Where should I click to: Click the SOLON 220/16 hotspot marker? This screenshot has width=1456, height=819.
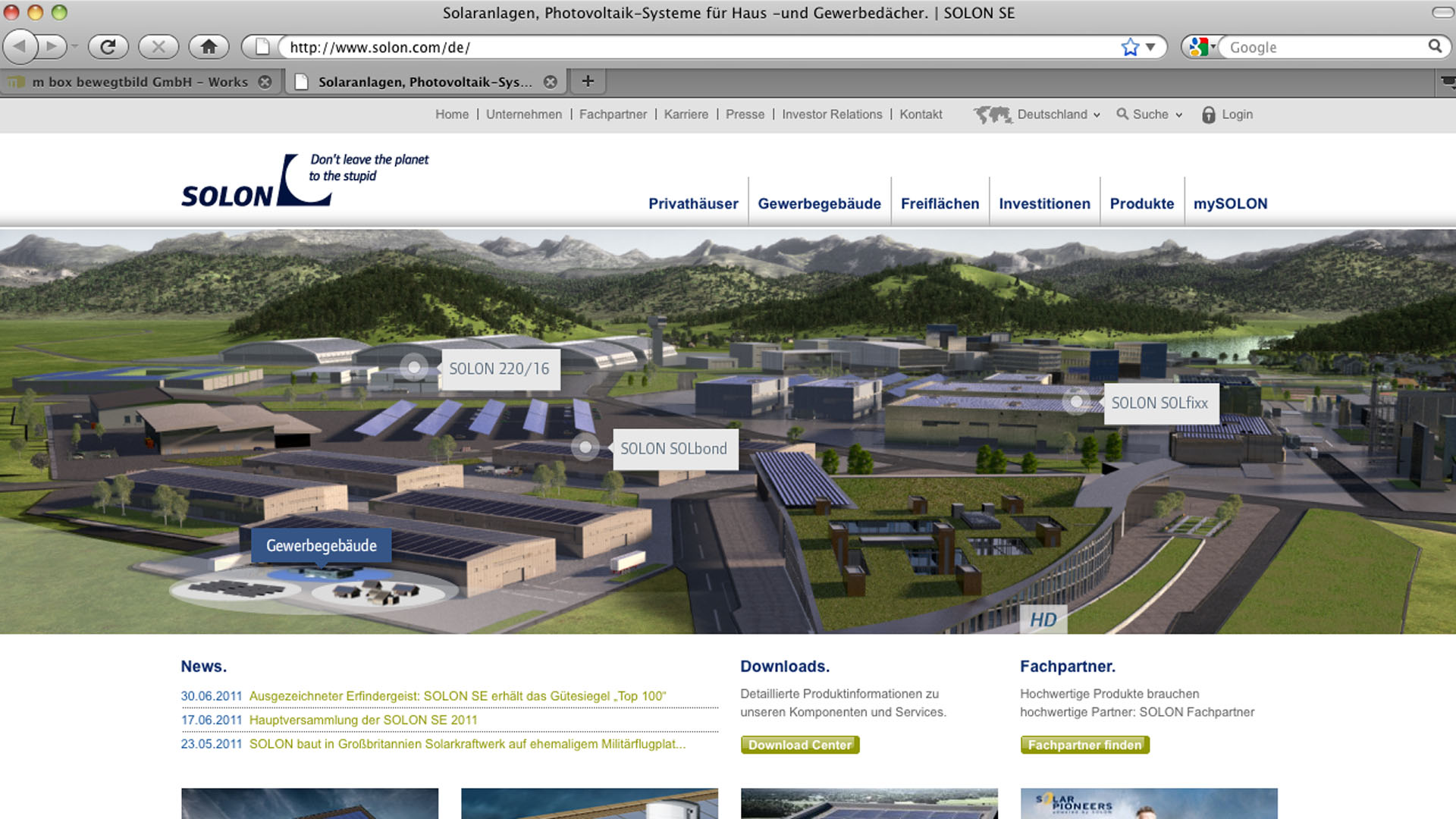click(x=414, y=368)
